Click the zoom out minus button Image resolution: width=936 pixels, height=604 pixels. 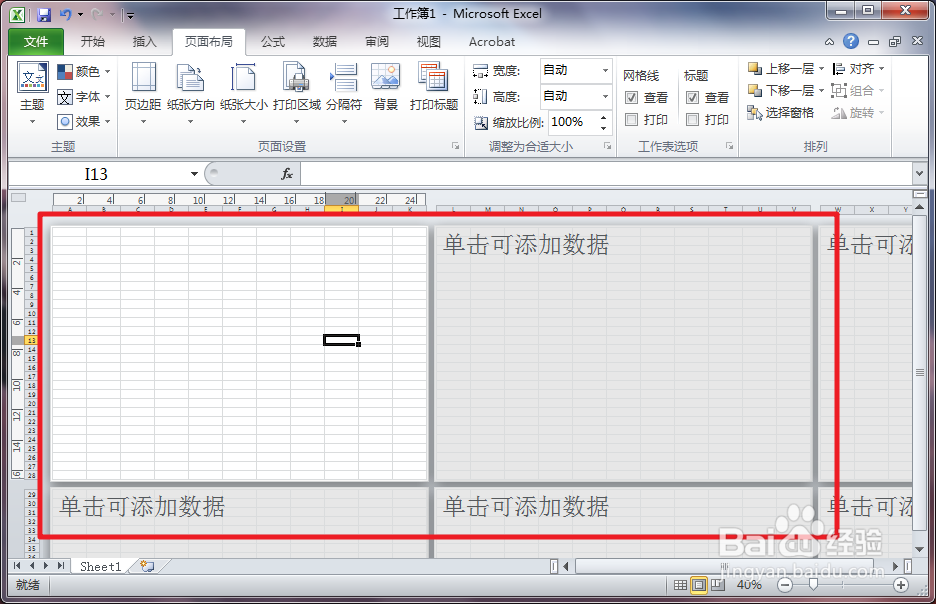pyautogui.click(x=785, y=585)
